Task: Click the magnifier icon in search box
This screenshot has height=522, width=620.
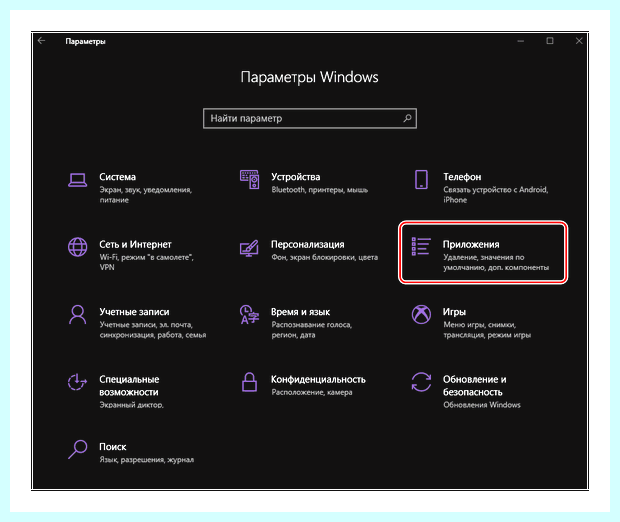Action: (x=407, y=118)
